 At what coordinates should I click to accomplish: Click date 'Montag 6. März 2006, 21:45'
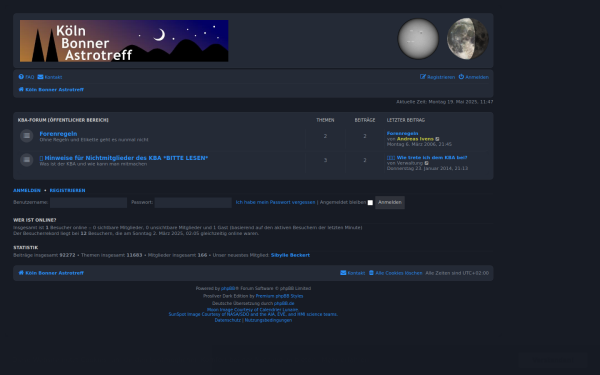(x=419, y=144)
